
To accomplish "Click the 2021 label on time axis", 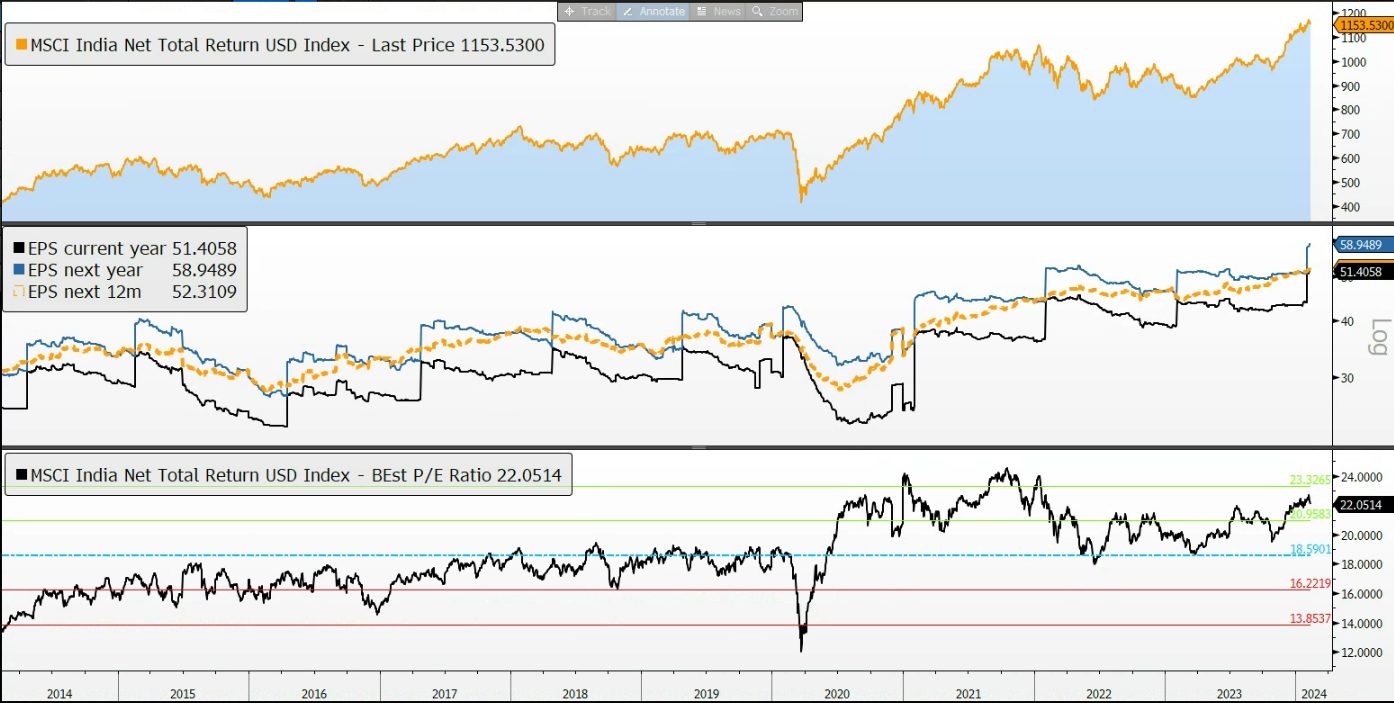I will [x=968, y=693].
